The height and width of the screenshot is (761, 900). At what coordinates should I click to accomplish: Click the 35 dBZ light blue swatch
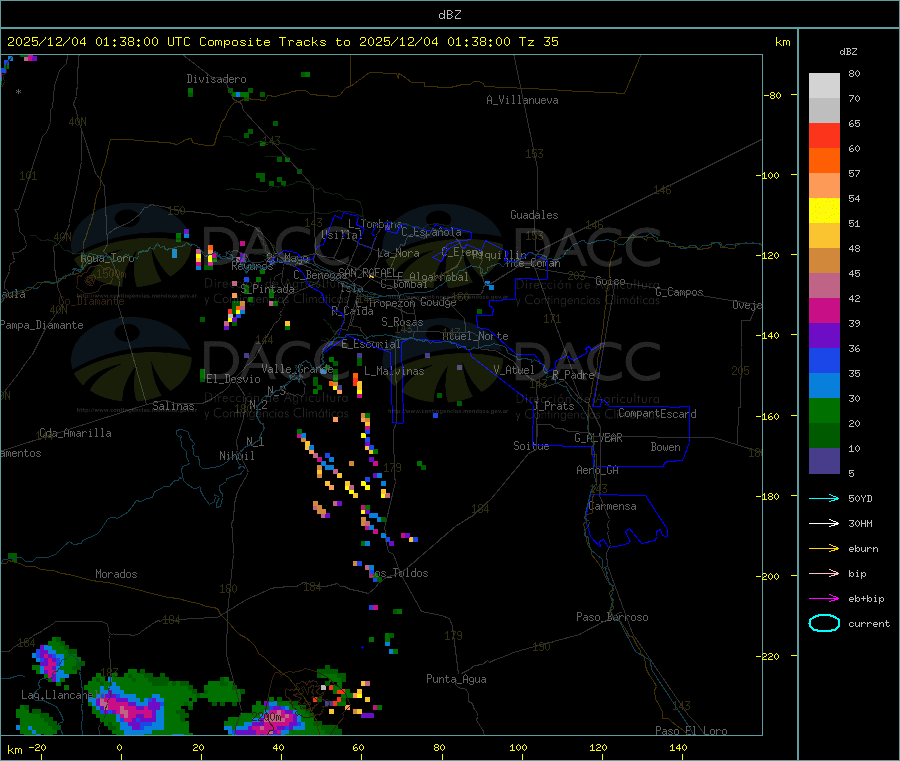824,386
